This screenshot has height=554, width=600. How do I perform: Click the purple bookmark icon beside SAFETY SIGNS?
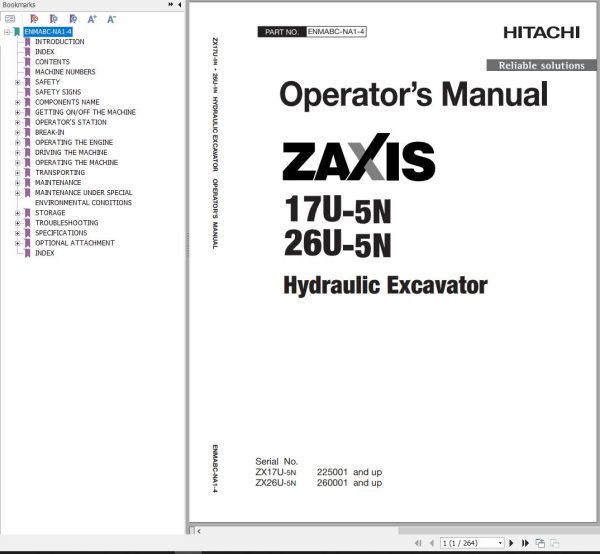(x=28, y=92)
